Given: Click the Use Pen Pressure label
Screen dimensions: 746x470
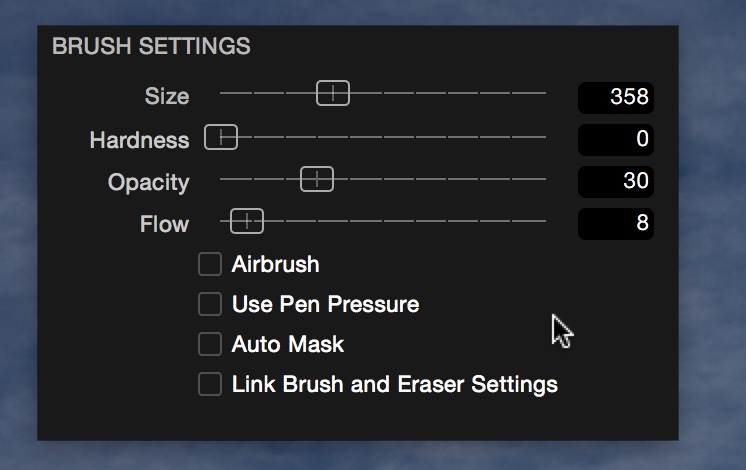Looking at the screenshot, I should coord(325,304).
